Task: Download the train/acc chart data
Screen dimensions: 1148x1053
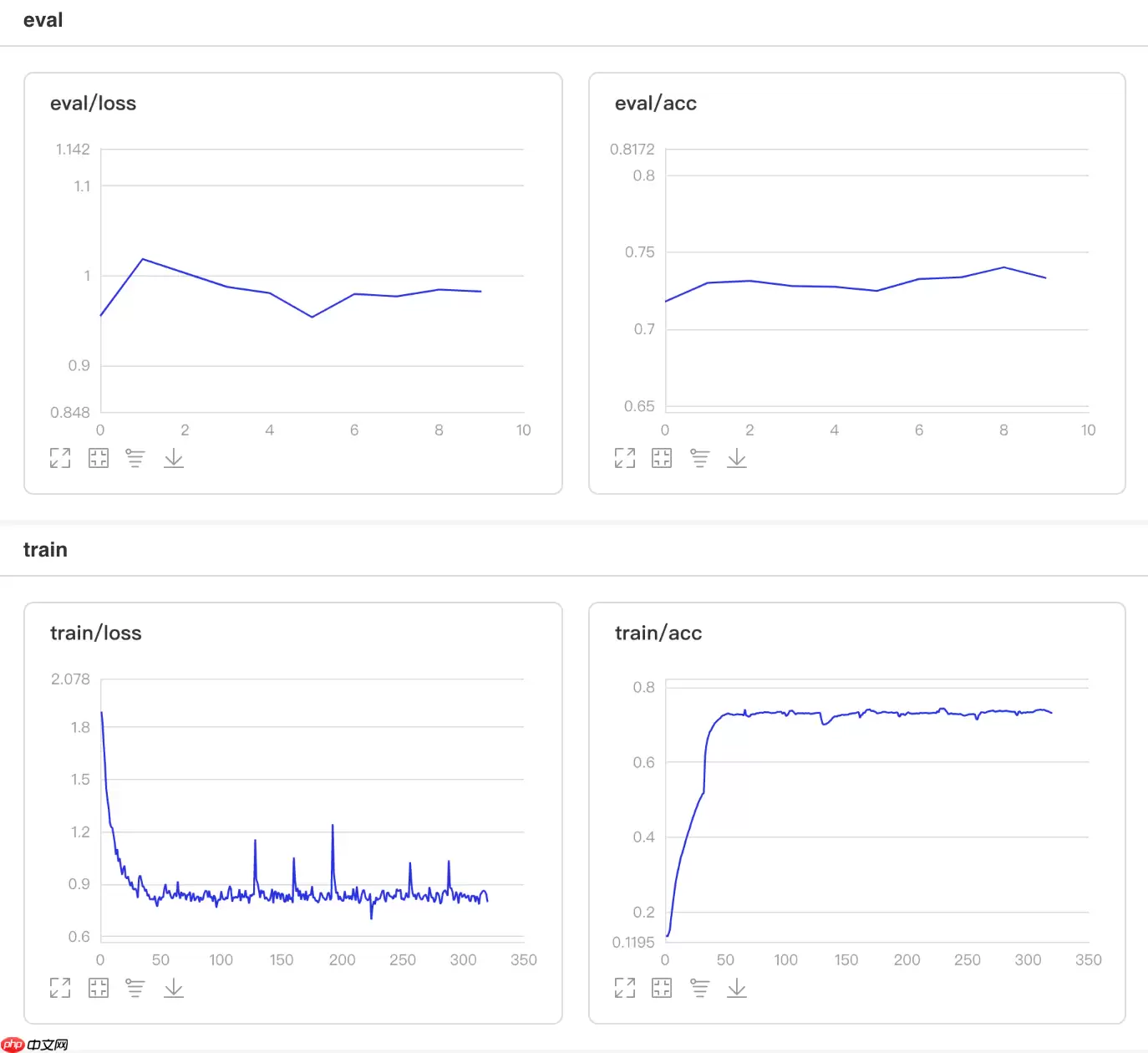Action: tap(737, 988)
